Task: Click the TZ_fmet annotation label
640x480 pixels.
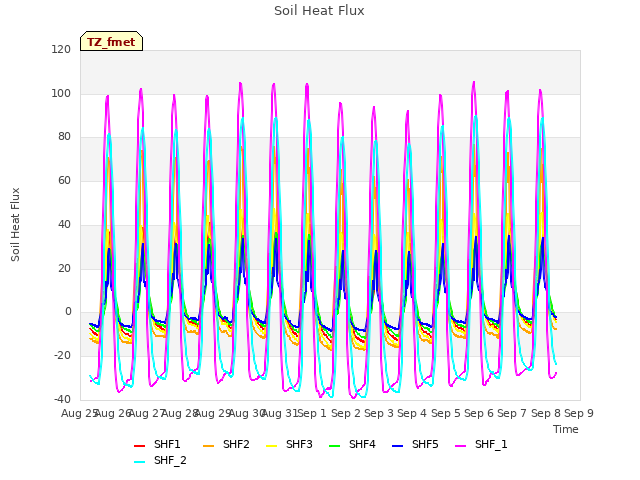Action: tap(111, 42)
